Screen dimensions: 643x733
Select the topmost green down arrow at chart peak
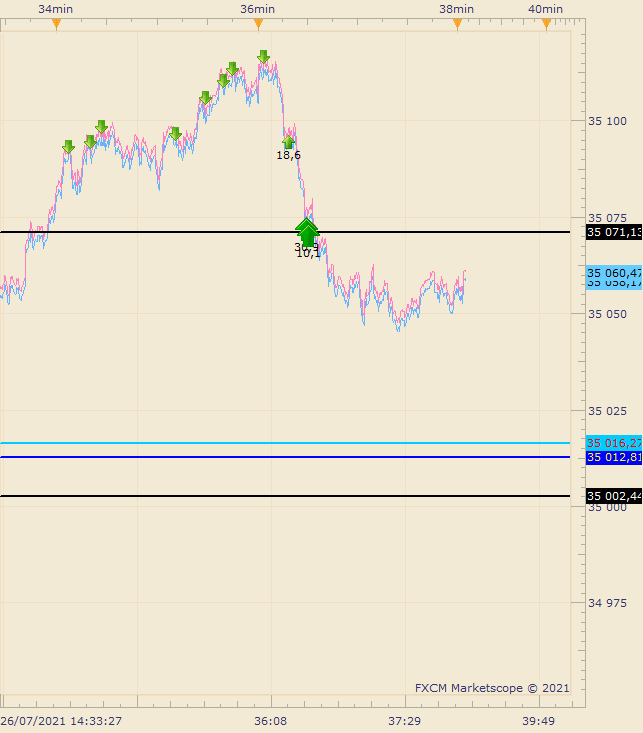[x=263, y=57]
